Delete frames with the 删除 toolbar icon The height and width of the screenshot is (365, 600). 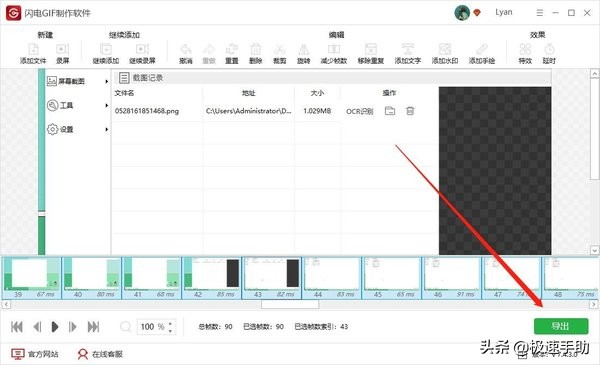[x=256, y=49]
